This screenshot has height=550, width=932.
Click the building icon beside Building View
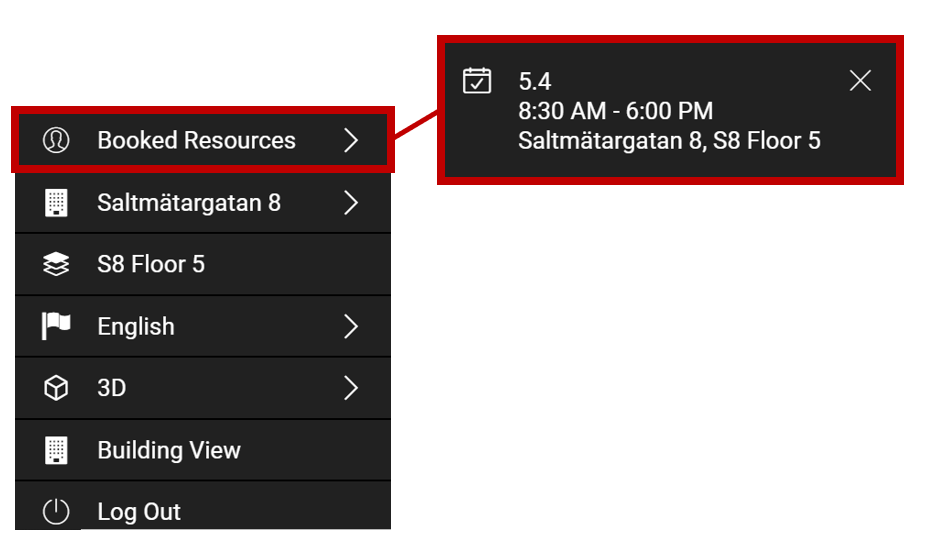(x=56, y=450)
